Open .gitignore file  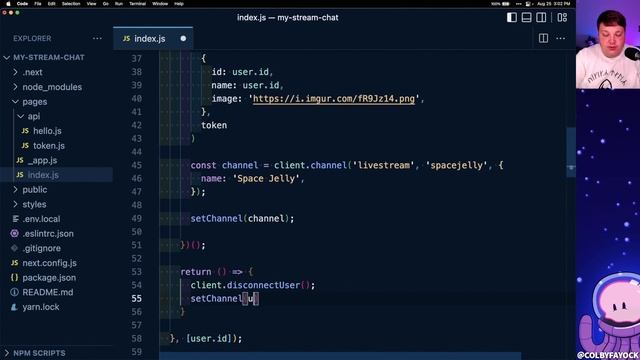[x=42, y=248]
